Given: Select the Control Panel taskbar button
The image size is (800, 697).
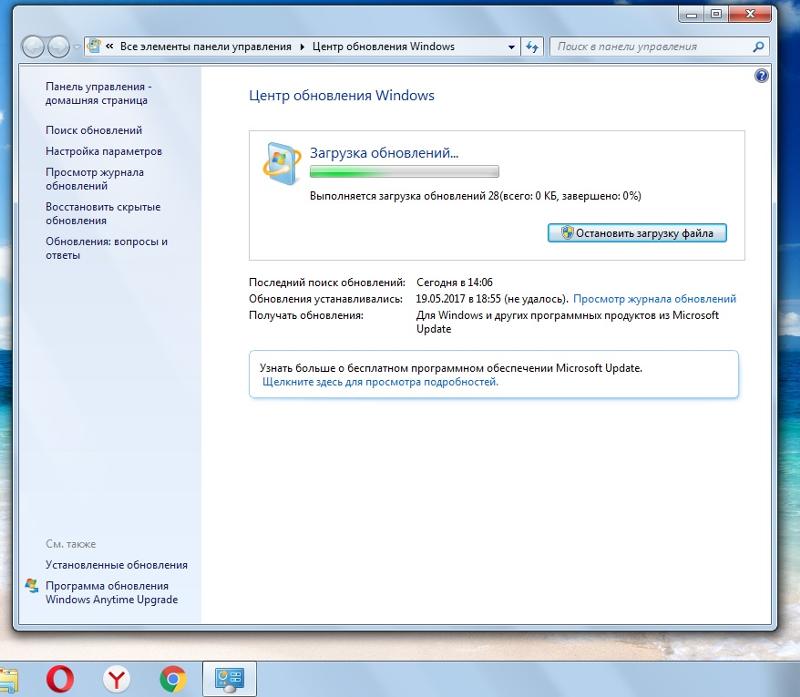Looking at the screenshot, I should point(230,679).
